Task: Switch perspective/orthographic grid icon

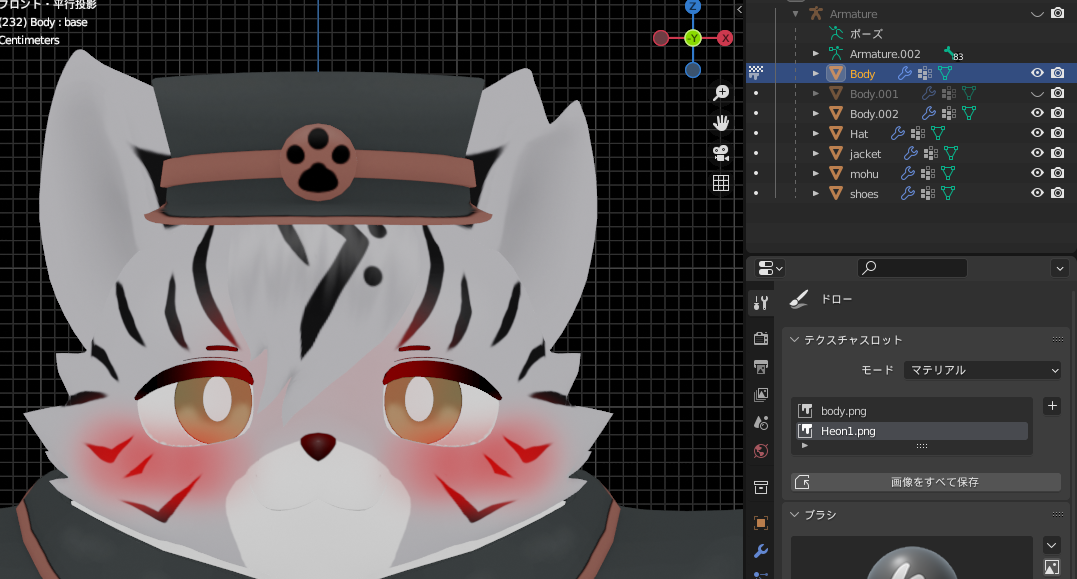Action: click(x=721, y=183)
